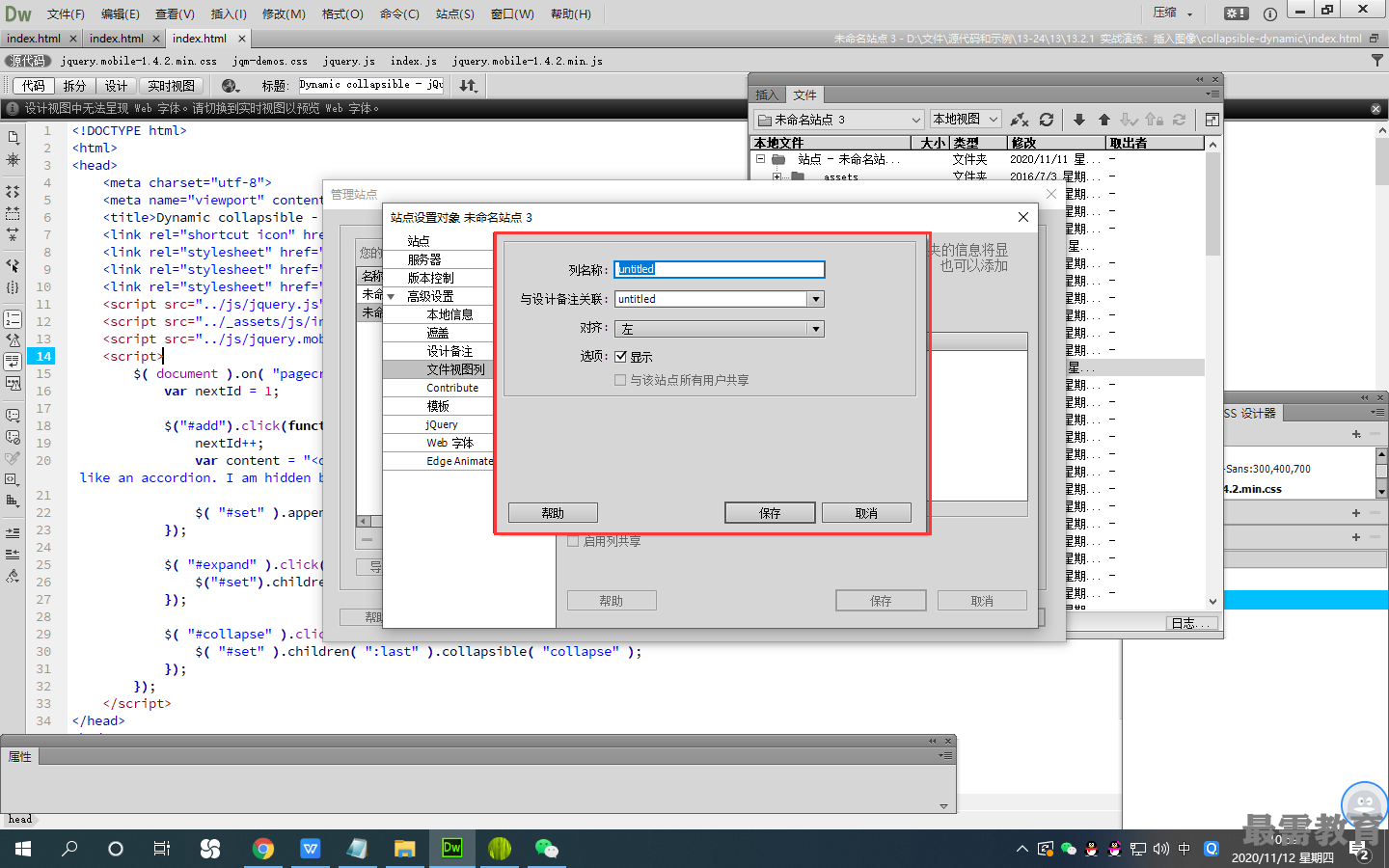Click 取消 button in column dialog
The height and width of the screenshot is (868, 1389).
(866, 513)
